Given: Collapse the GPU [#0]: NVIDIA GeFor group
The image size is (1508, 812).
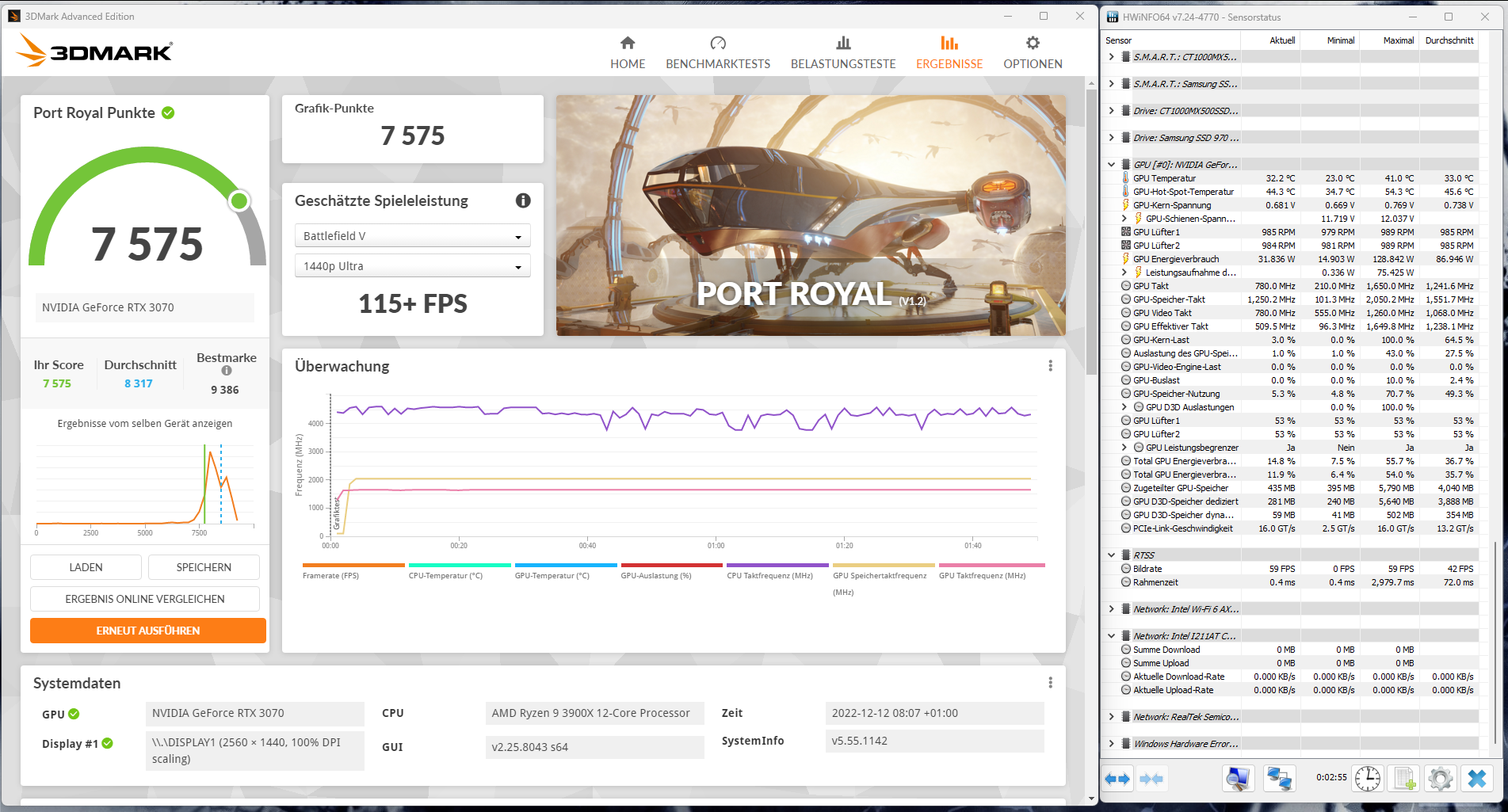Looking at the screenshot, I should point(1111,165).
